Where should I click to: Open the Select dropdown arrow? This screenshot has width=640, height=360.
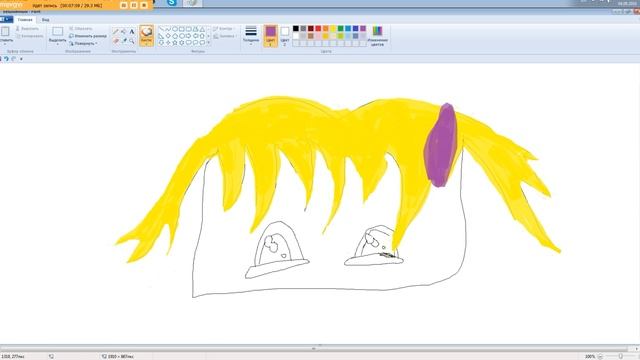58,44
